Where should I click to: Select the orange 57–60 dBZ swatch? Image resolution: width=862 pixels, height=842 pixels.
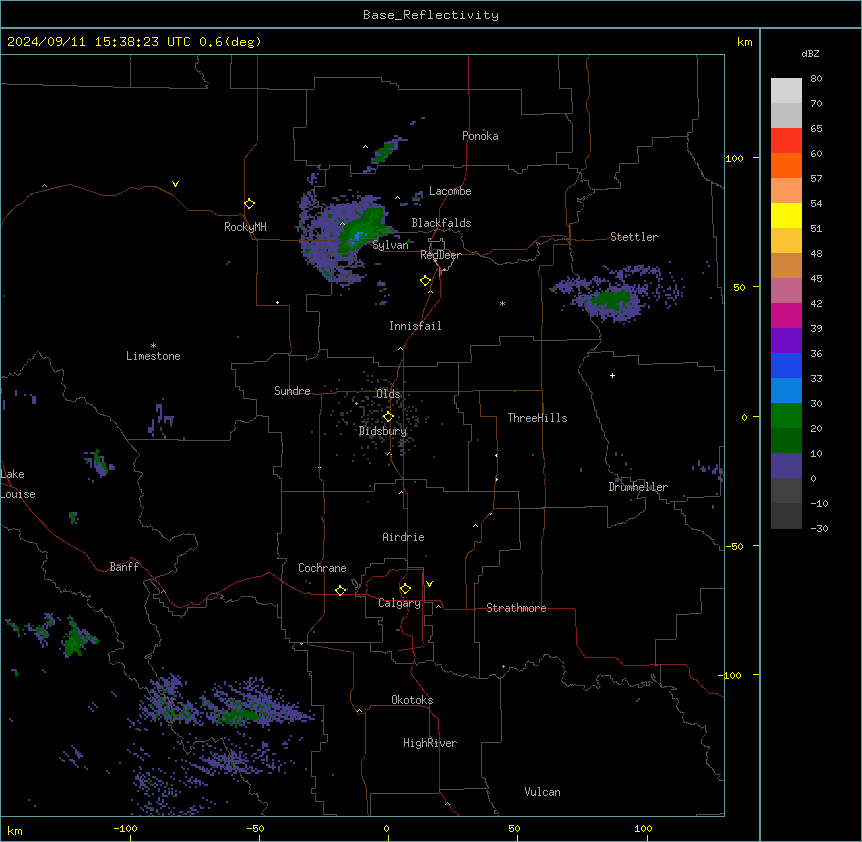786,165
